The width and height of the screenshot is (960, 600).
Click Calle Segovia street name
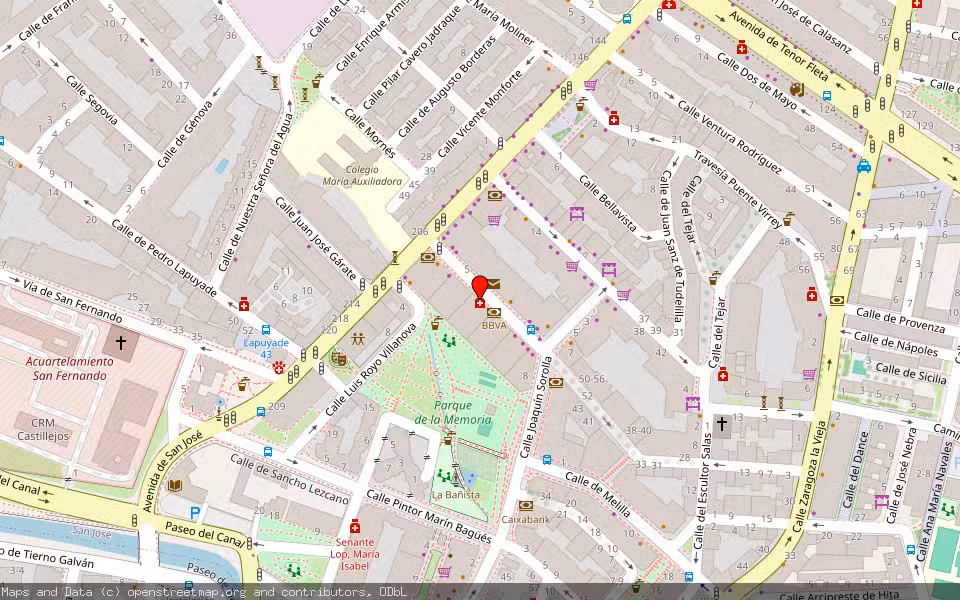click(x=92, y=100)
